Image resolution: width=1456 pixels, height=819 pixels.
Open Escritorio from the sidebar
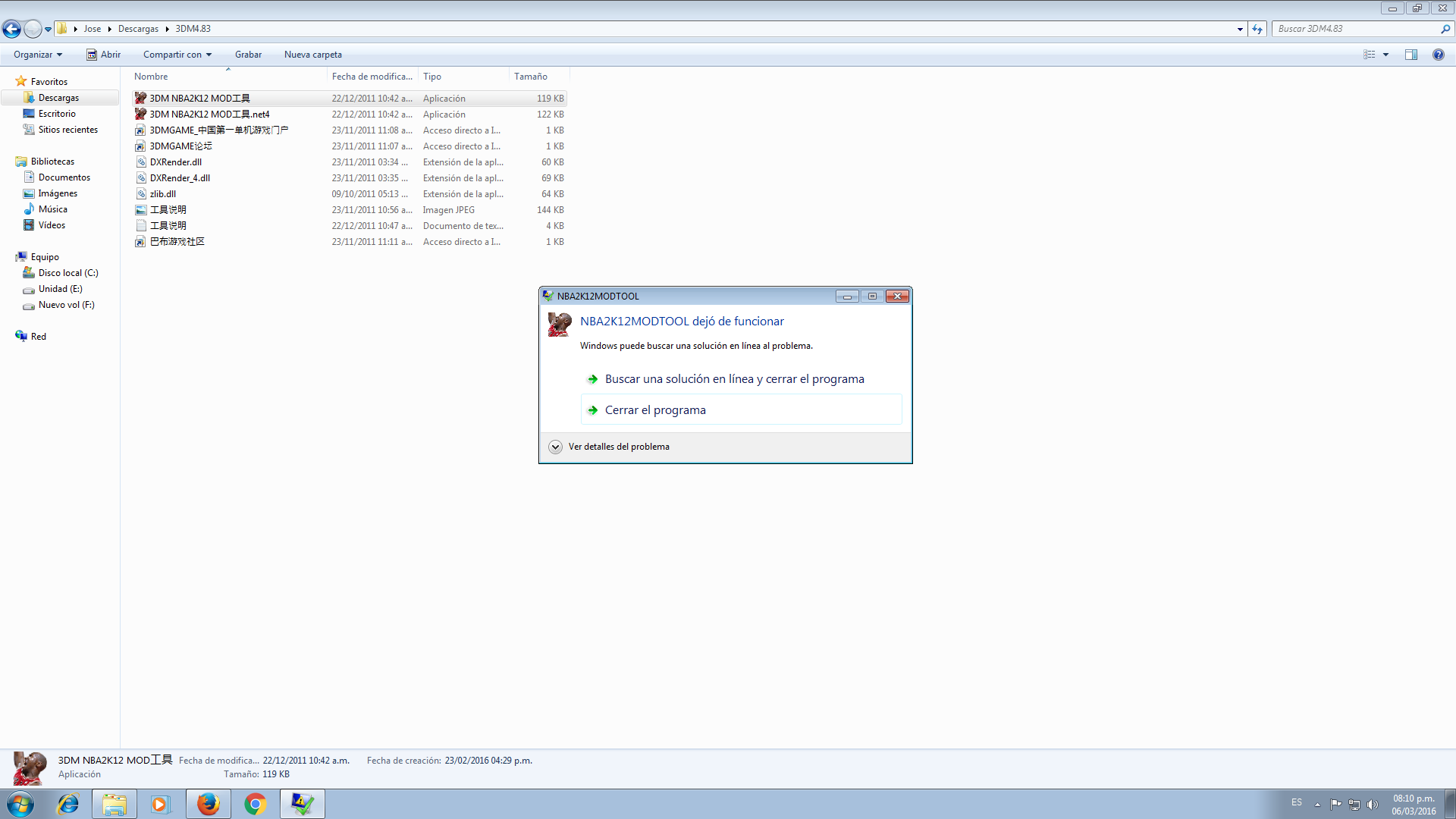(57, 114)
